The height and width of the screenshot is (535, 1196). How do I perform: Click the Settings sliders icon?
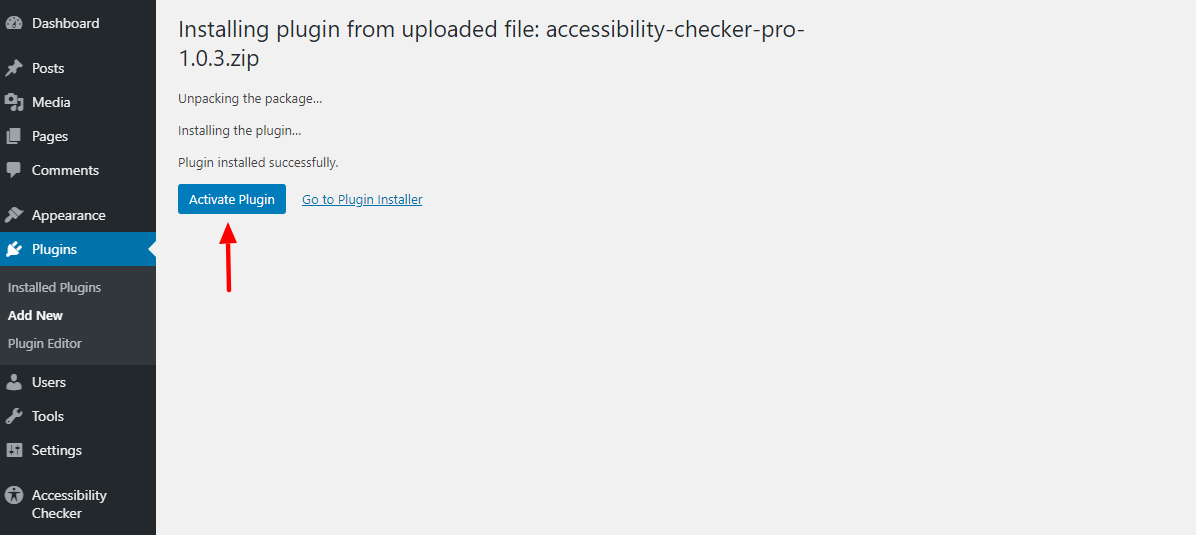(x=14, y=450)
